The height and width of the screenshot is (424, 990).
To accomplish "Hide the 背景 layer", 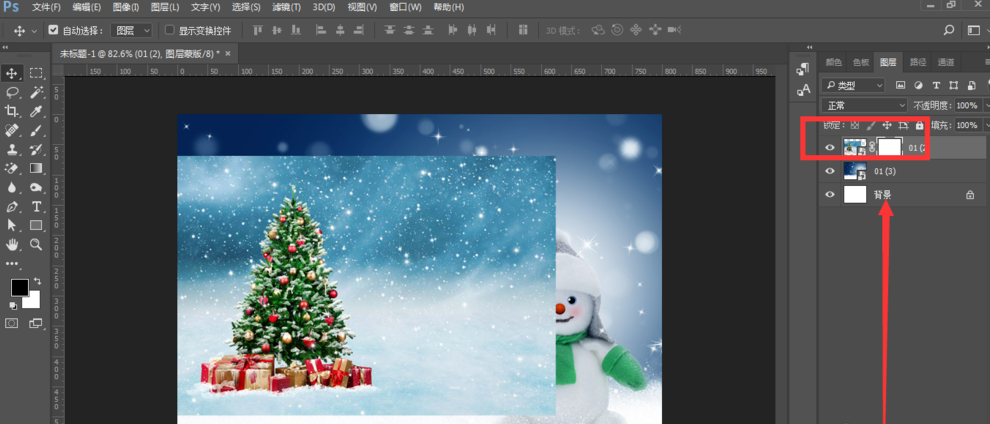I will tap(830, 195).
